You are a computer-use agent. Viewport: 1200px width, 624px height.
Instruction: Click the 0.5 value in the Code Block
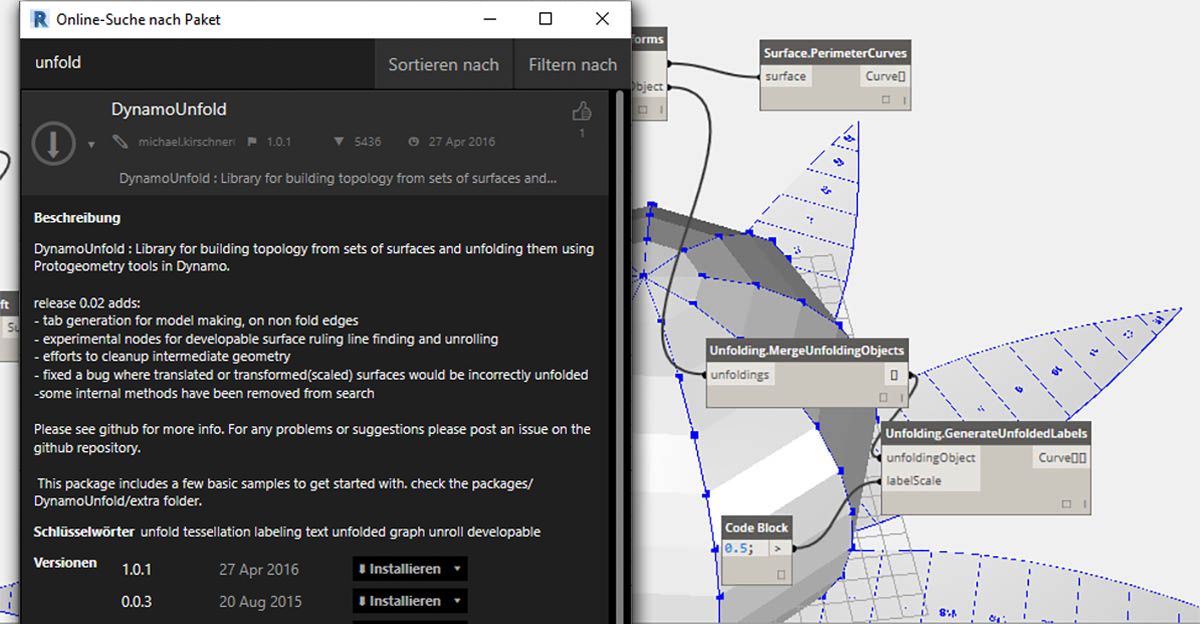pos(739,548)
